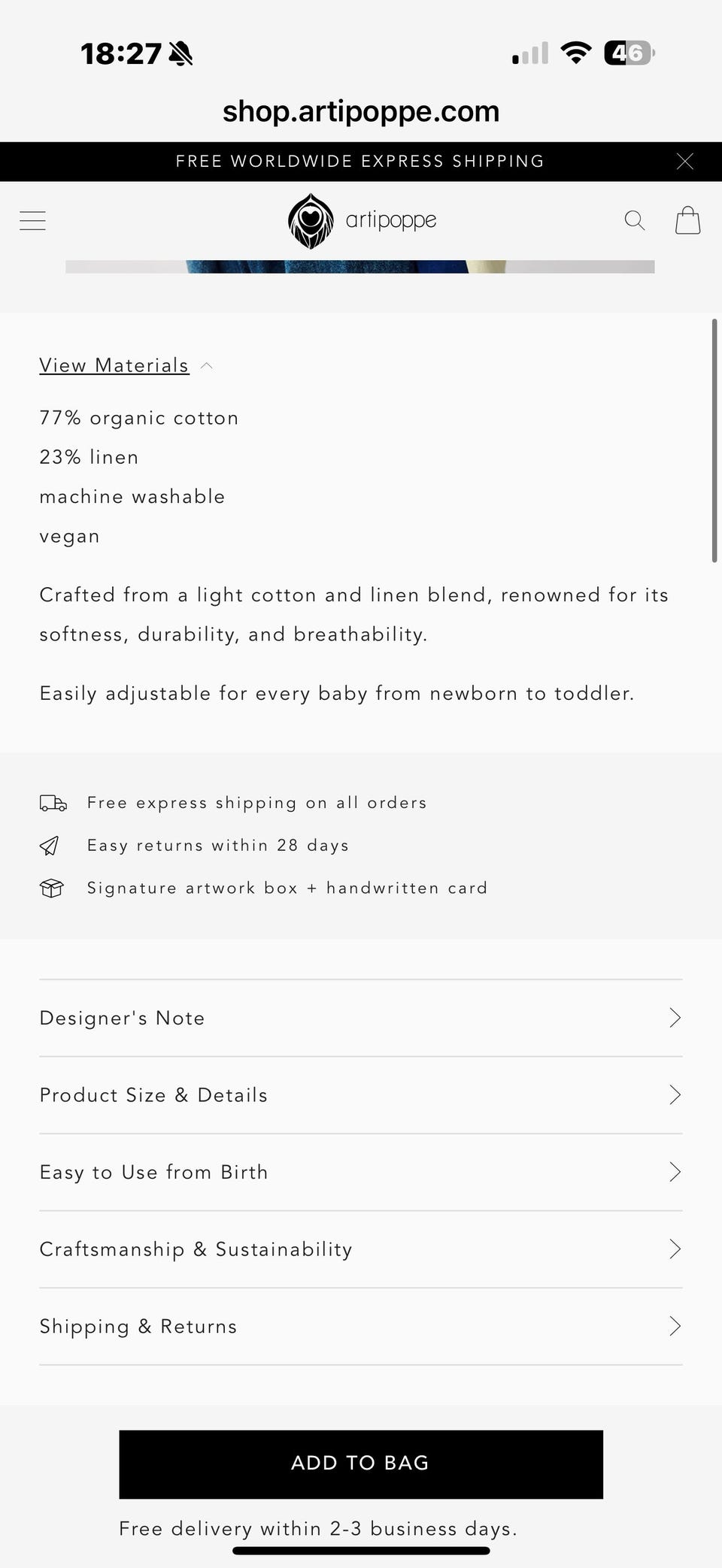Tap the shop.artipoppe.com address bar

[361, 111]
